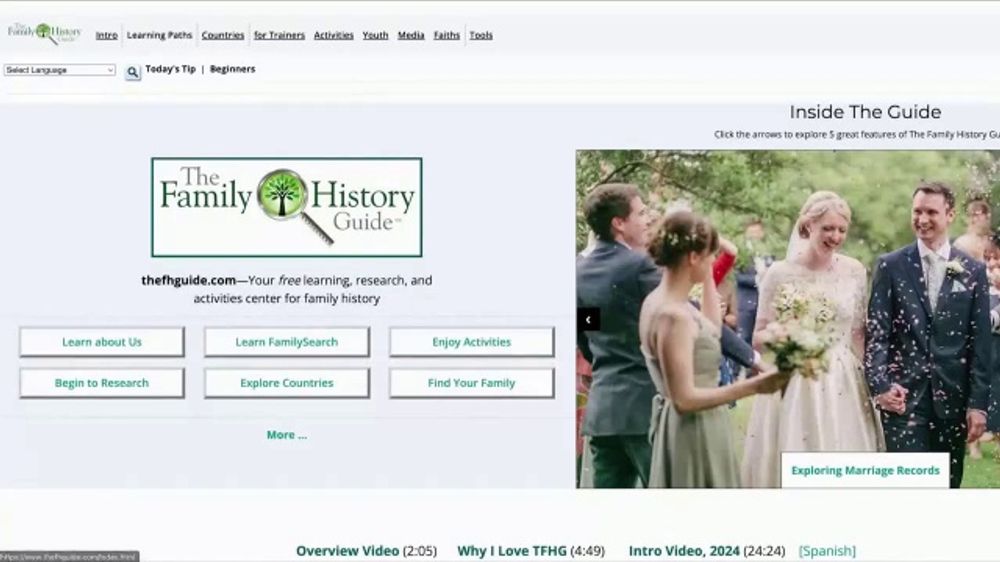Viewport: 1000px width, 562px height.
Task: Open the Faiths menu
Action: point(446,35)
